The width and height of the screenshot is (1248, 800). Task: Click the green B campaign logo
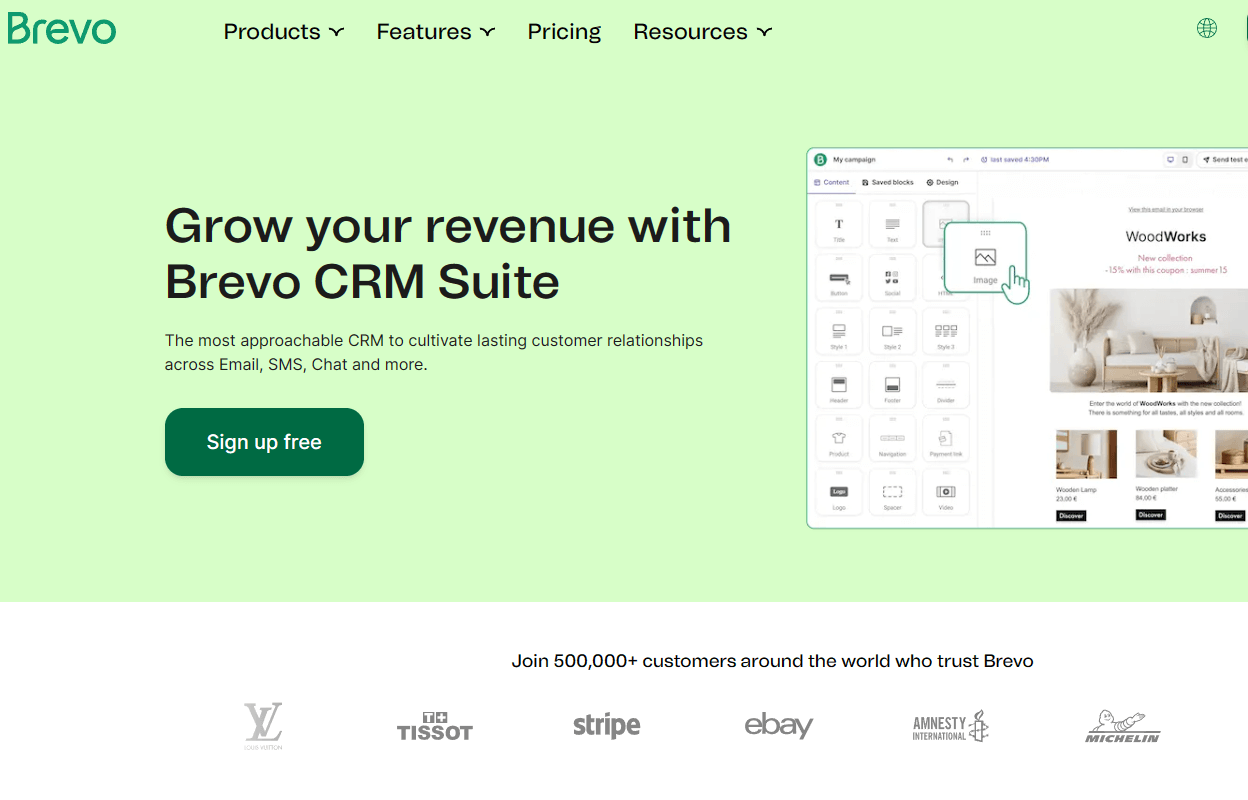[x=821, y=160]
